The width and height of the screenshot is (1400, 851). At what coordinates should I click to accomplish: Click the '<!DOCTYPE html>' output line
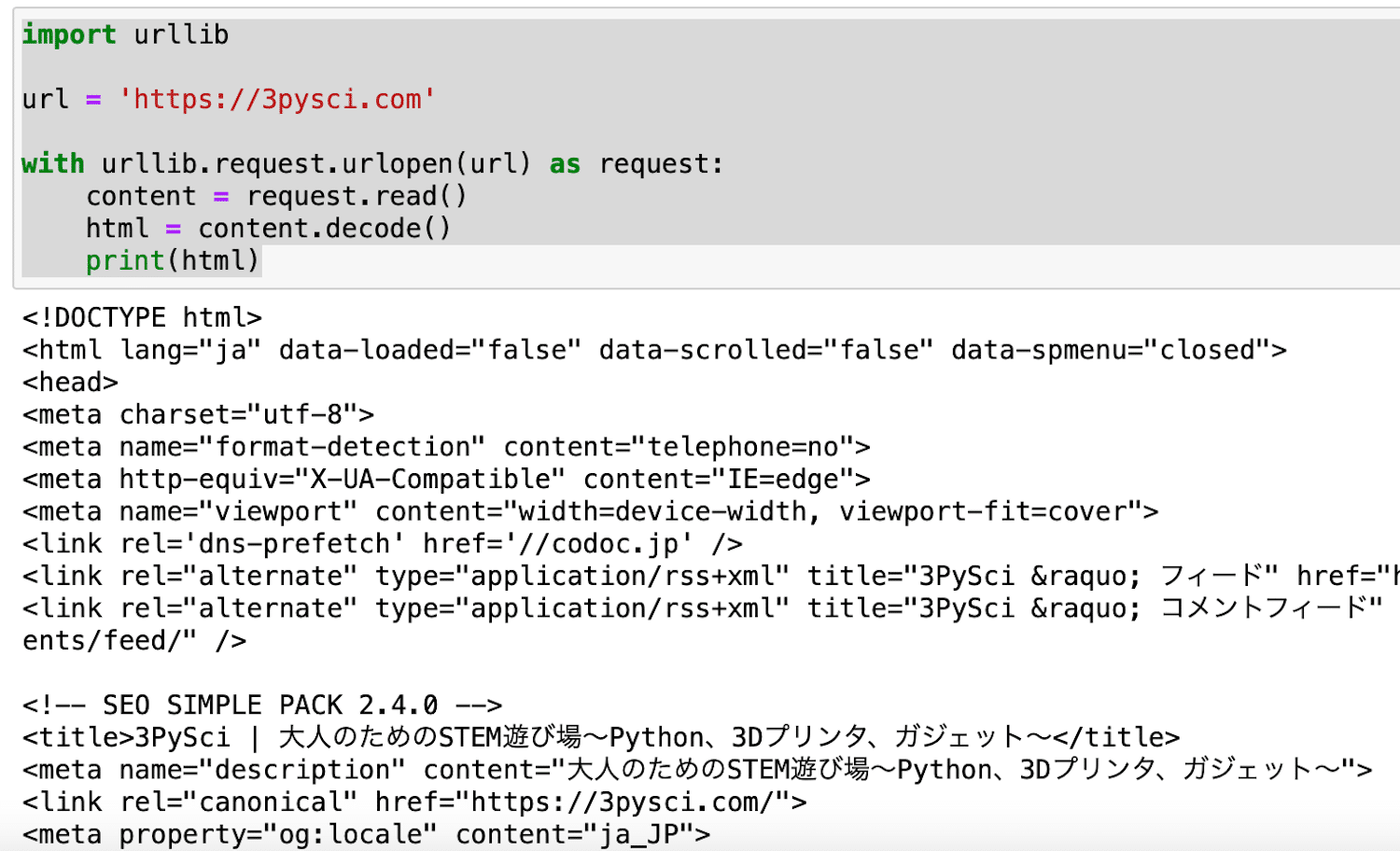(x=142, y=318)
